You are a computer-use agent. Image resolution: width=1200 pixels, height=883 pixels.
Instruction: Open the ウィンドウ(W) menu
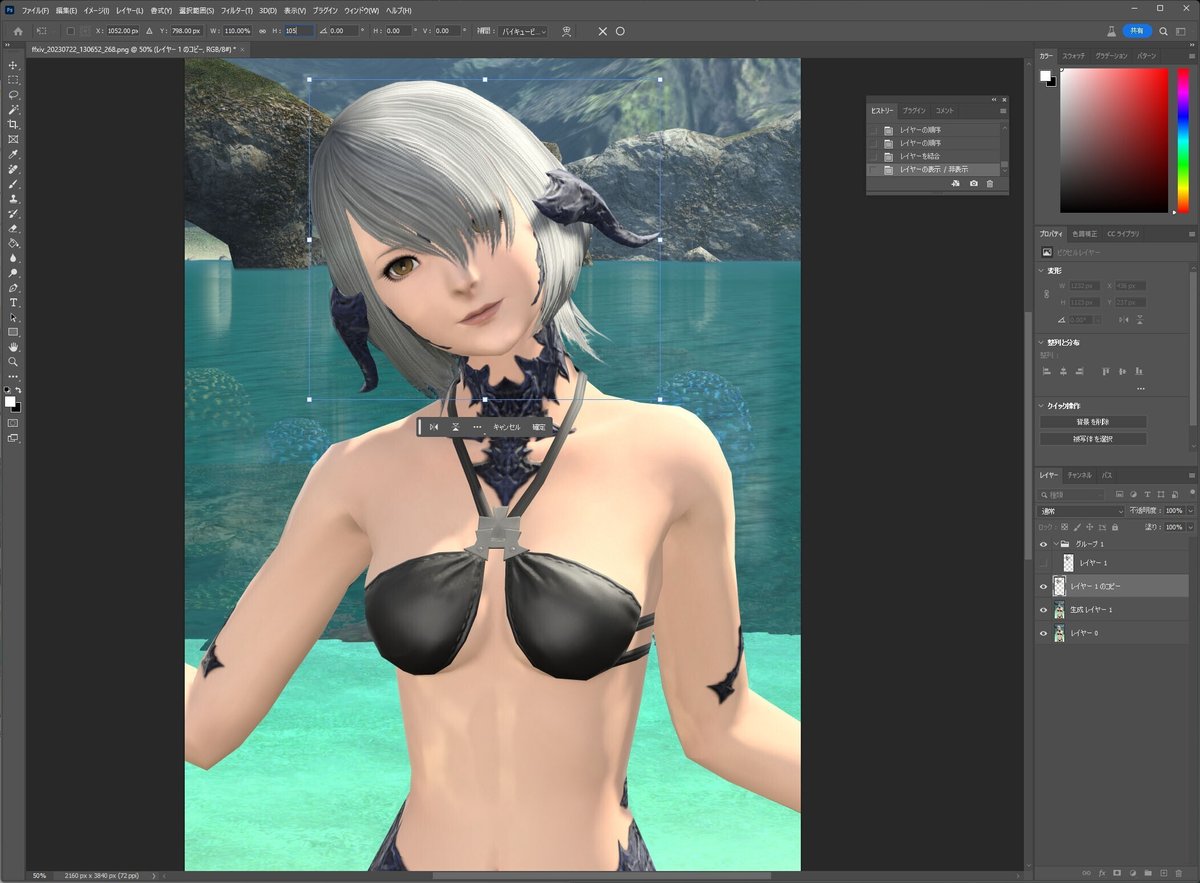click(362, 10)
